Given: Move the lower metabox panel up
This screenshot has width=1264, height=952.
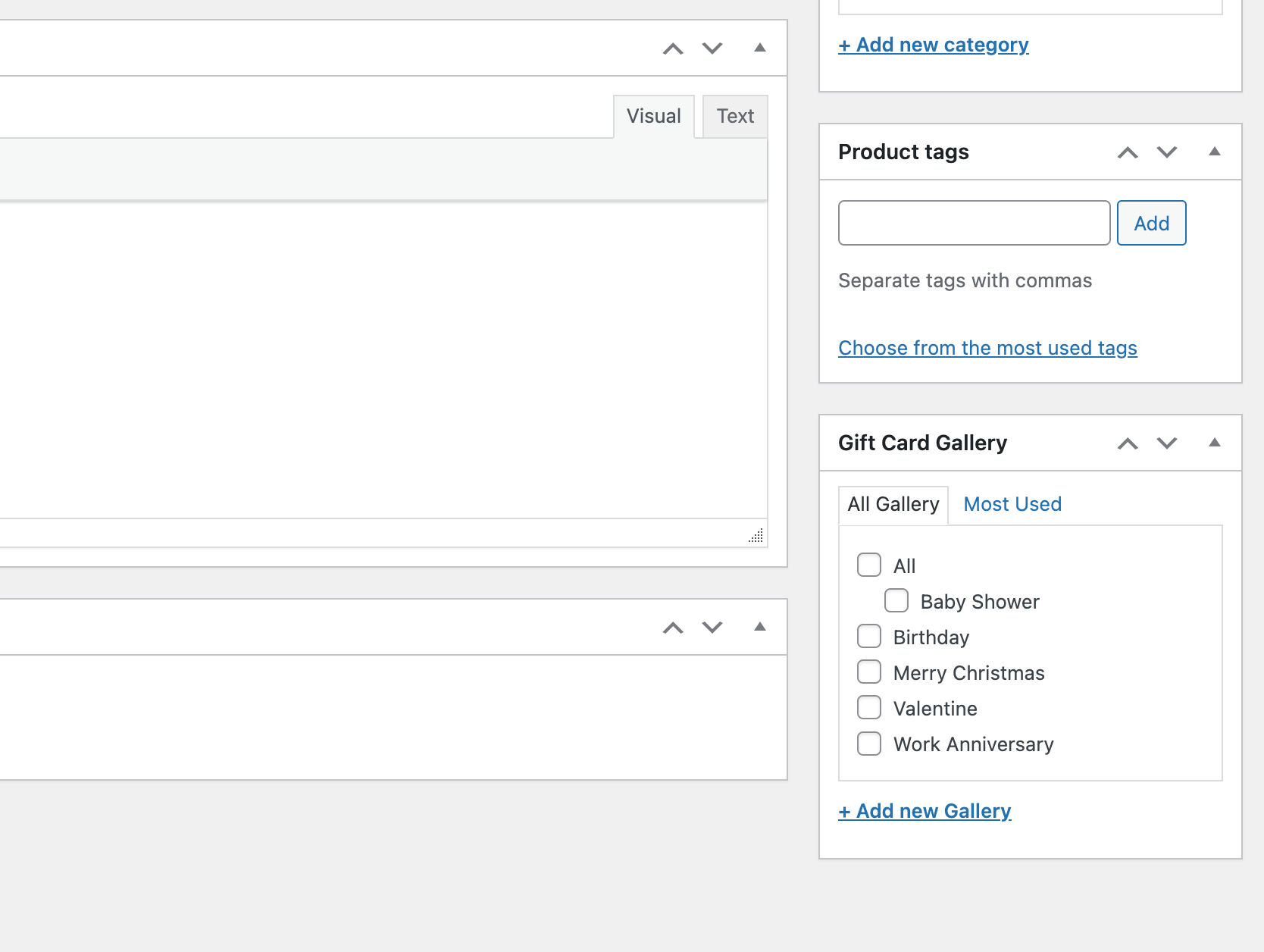Looking at the screenshot, I should click(672, 627).
